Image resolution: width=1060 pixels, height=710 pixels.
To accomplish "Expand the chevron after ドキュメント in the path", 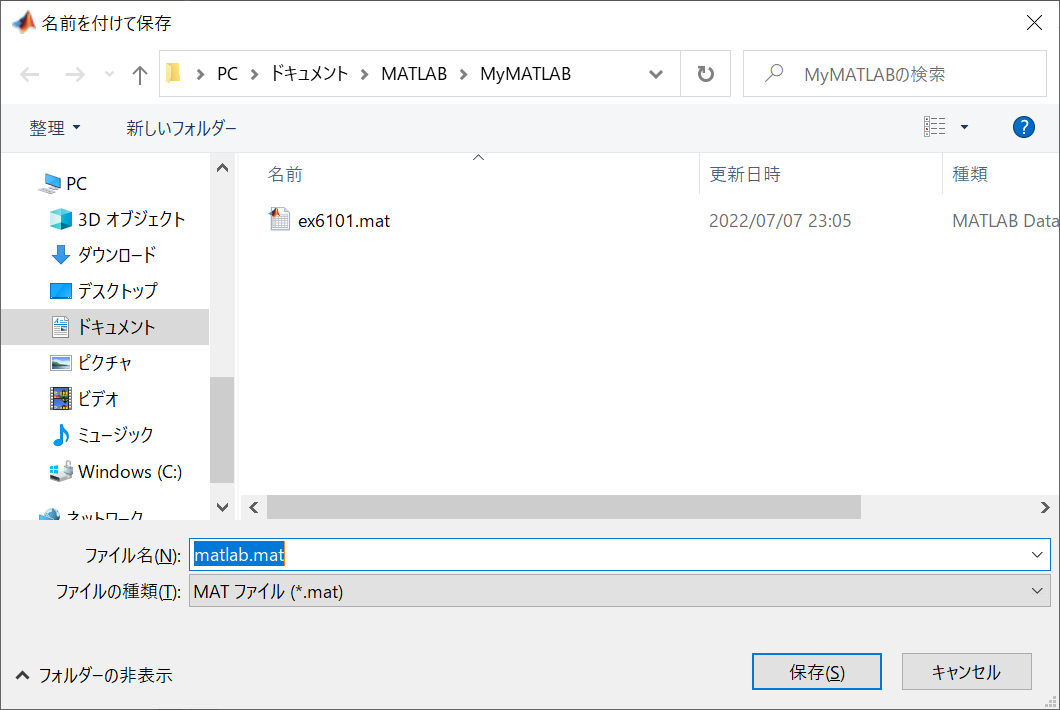I will tap(364, 74).
